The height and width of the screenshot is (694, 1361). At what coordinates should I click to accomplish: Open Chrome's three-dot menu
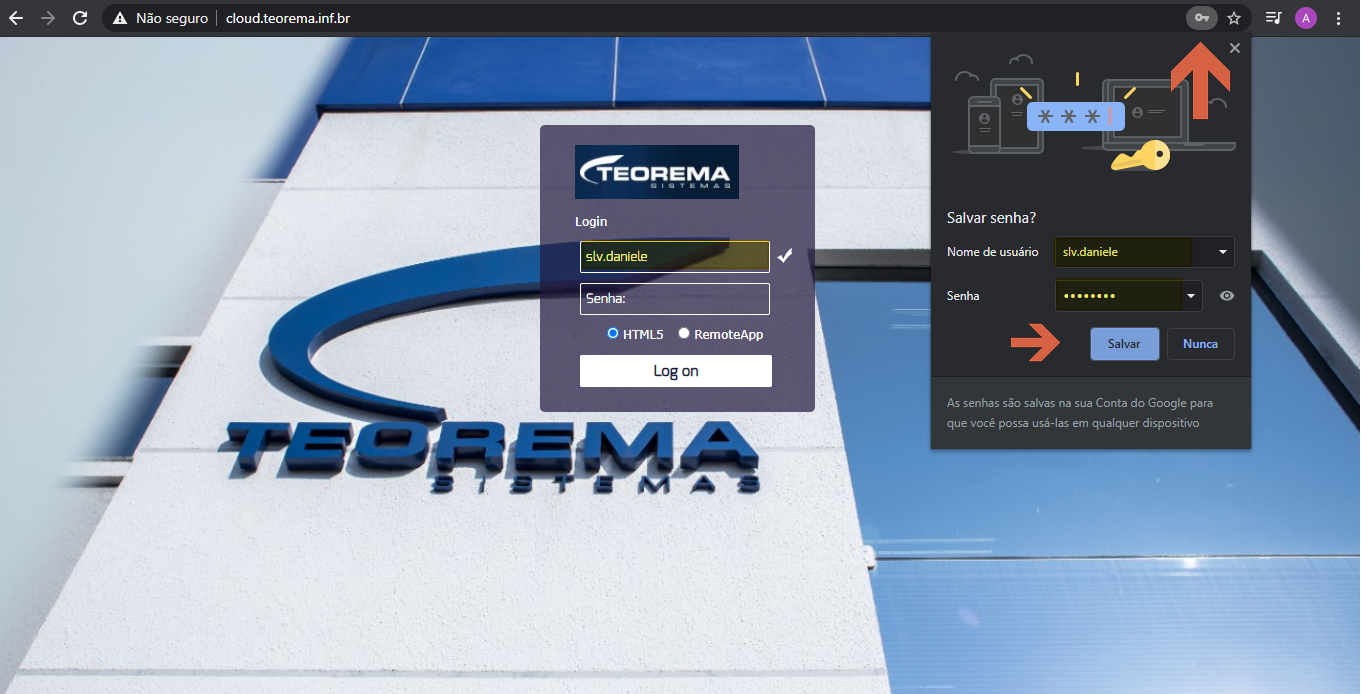tap(1338, 18)
